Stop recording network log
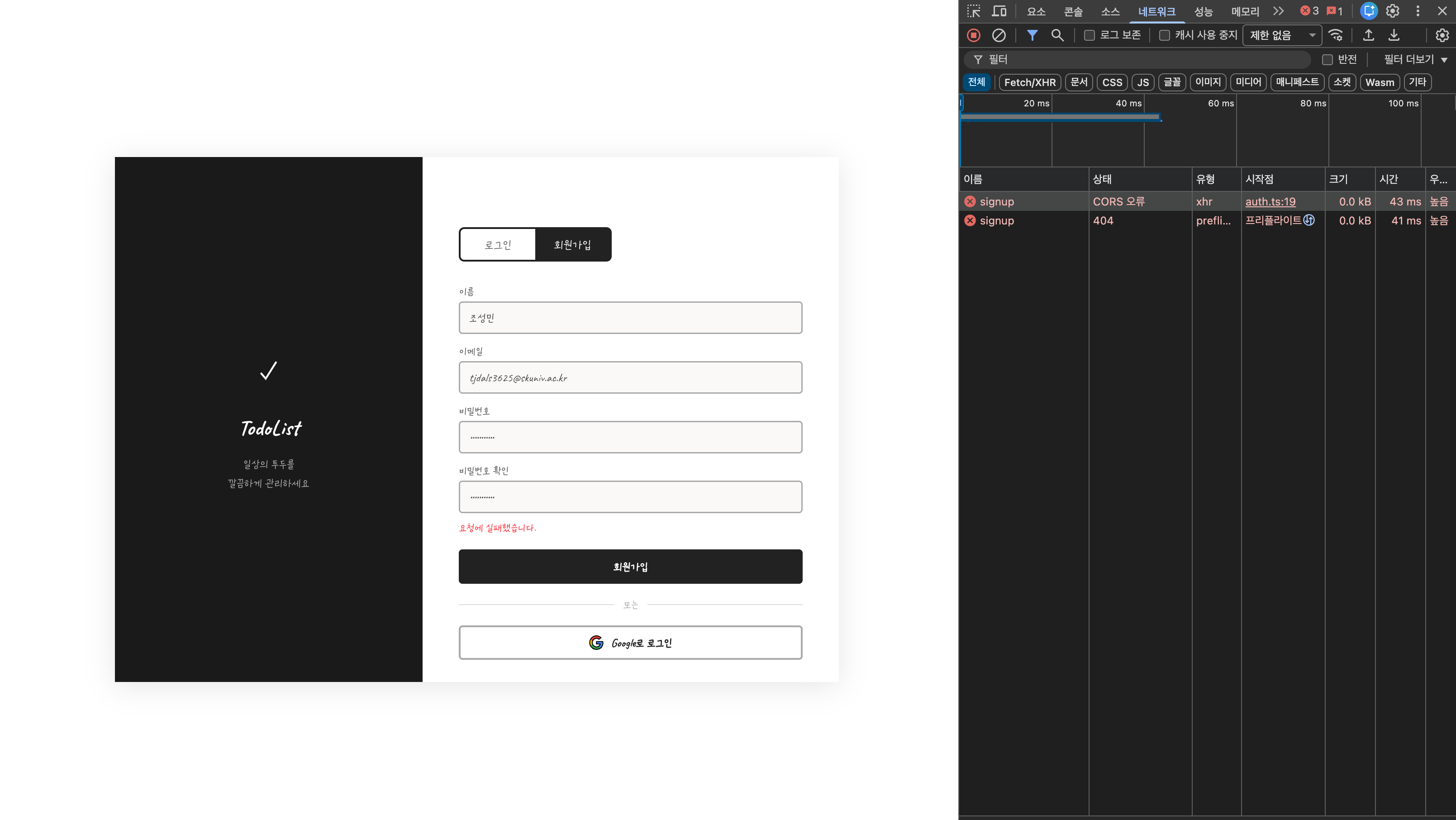1456x820 pixels. pyautogui.click(x=973, y=35)
